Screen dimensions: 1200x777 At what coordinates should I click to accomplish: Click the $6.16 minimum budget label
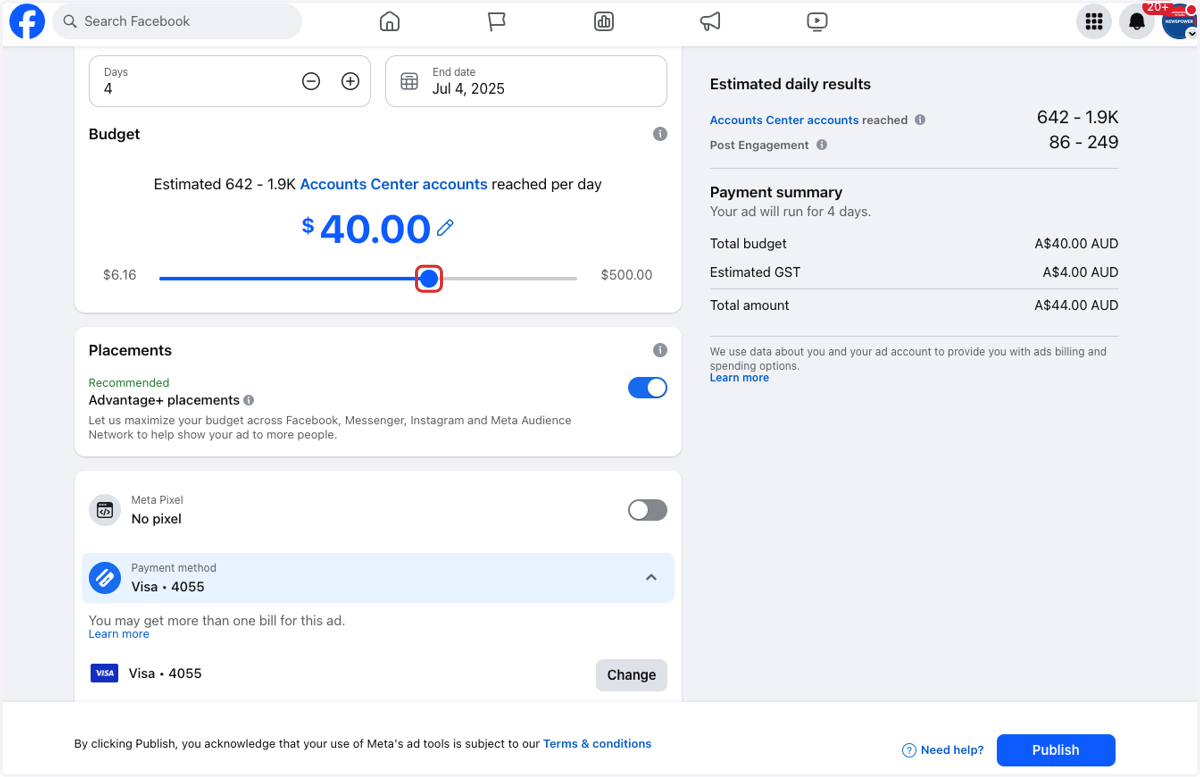(119, 275)
